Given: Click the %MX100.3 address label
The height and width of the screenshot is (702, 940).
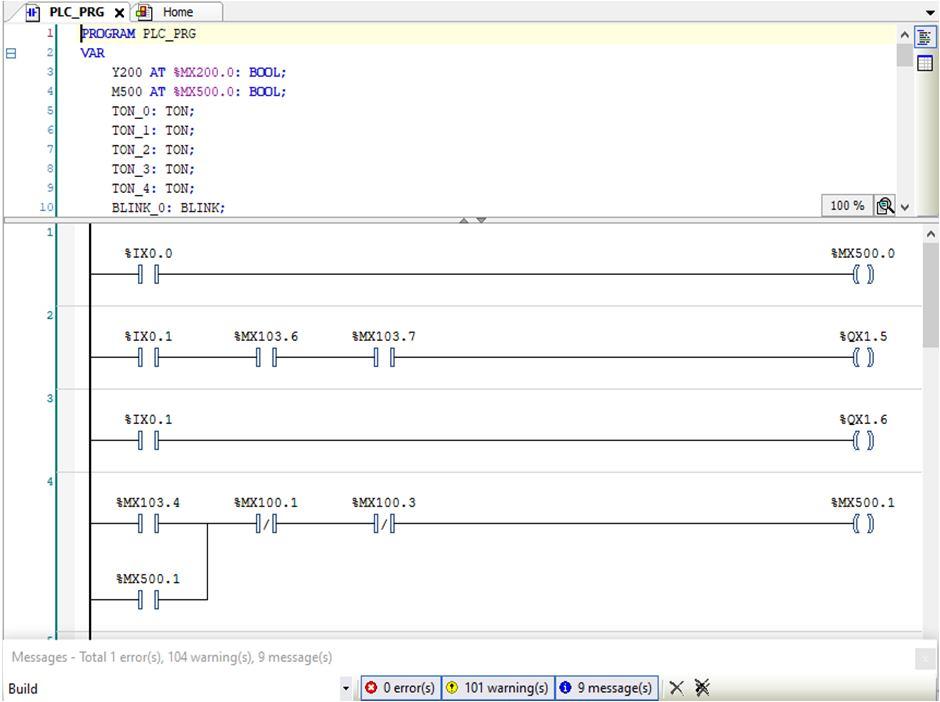Looking at the screenshot, I should 384,502.
